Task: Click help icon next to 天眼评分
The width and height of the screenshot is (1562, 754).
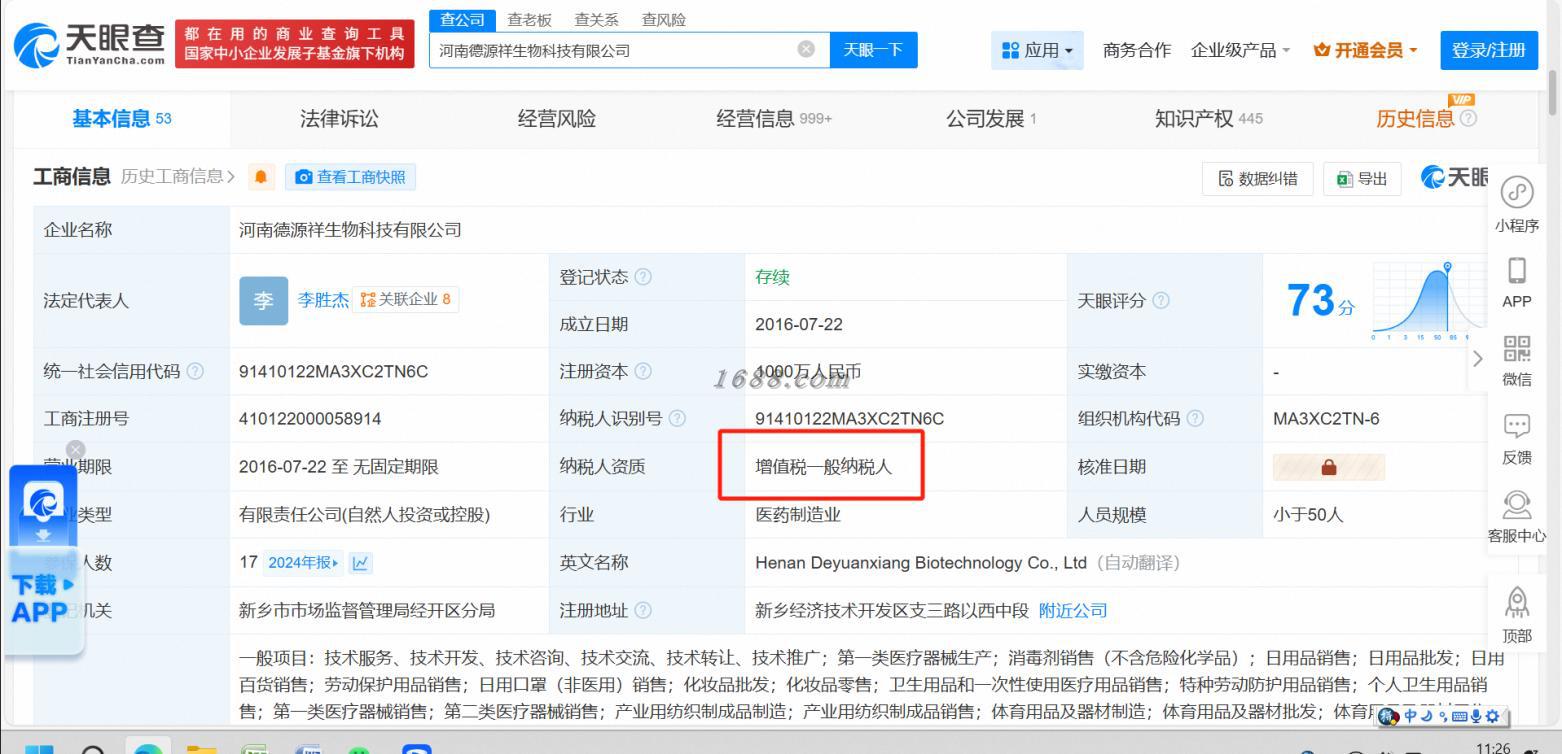Action: click(1160, 300)
